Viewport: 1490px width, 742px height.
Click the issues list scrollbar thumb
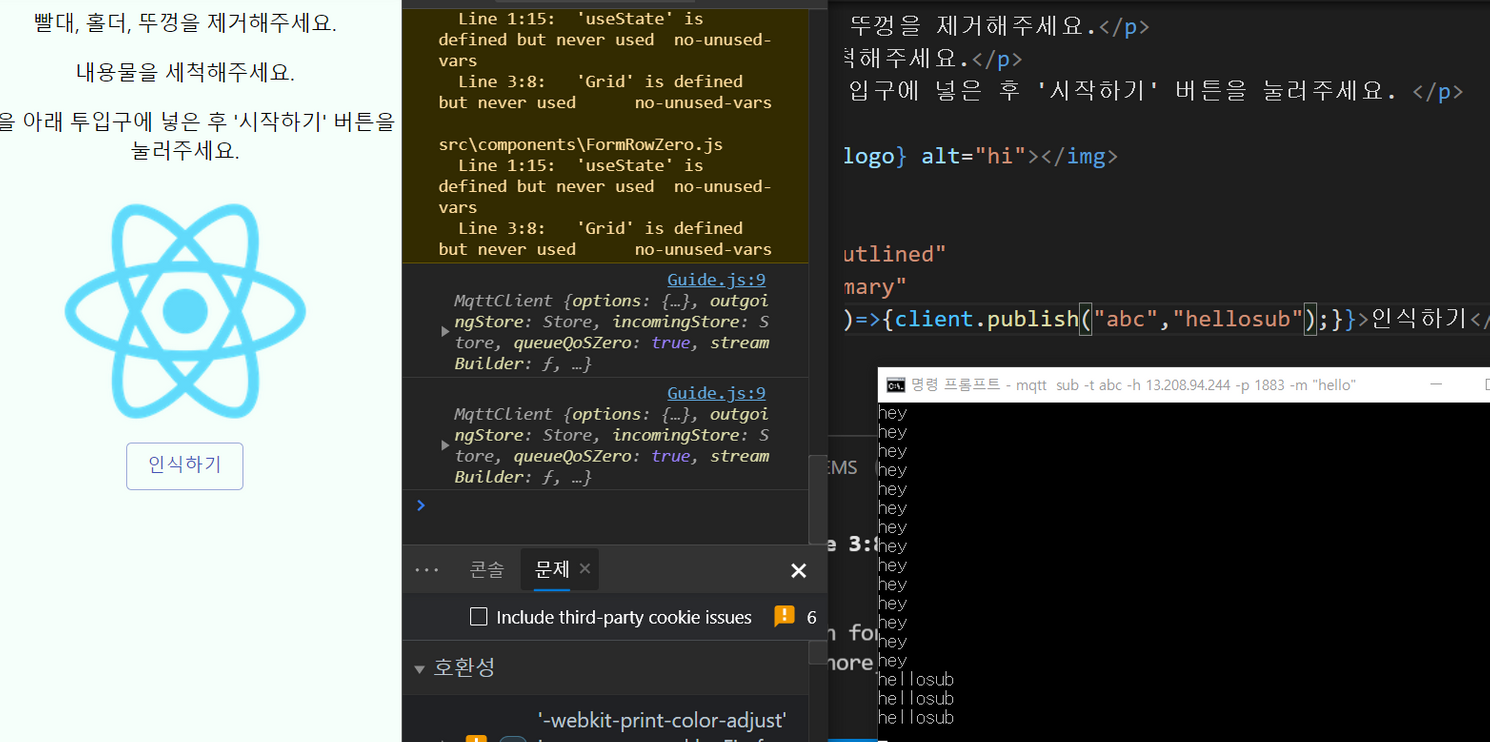point(818,653)
